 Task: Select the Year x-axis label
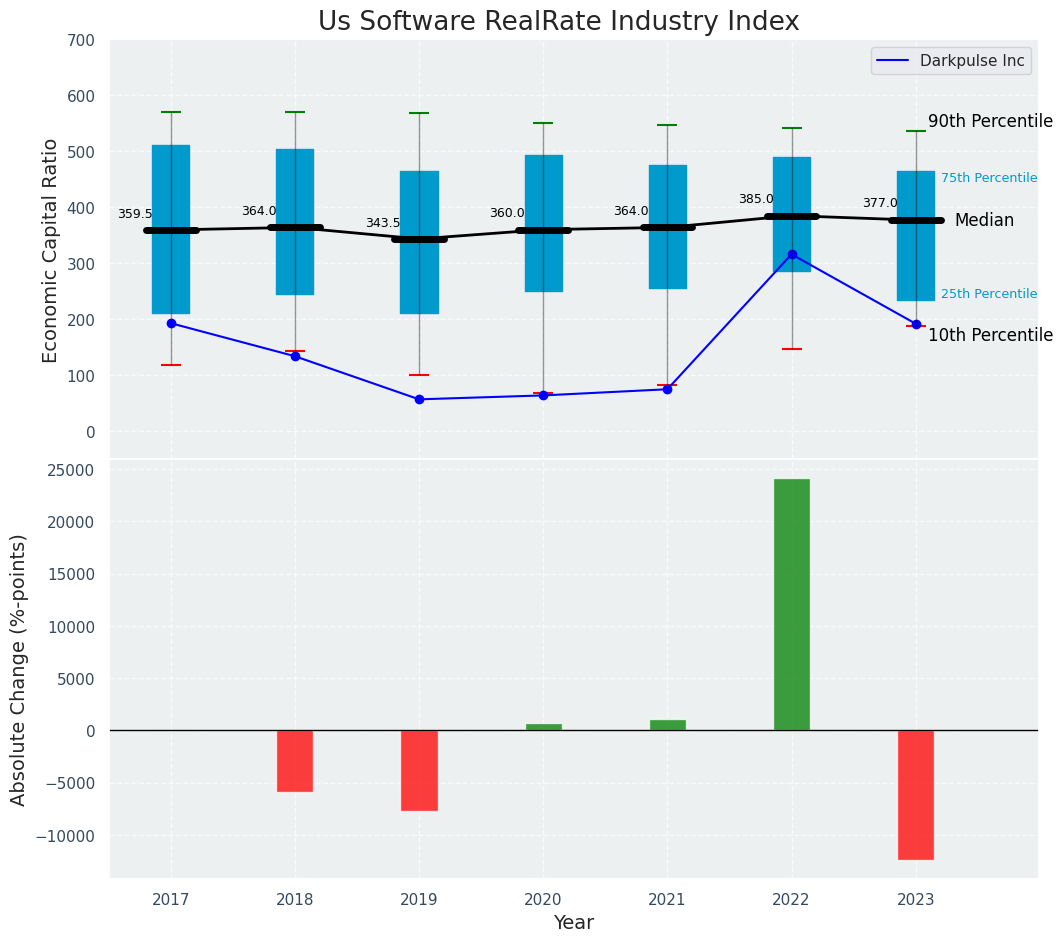[573, 922]
